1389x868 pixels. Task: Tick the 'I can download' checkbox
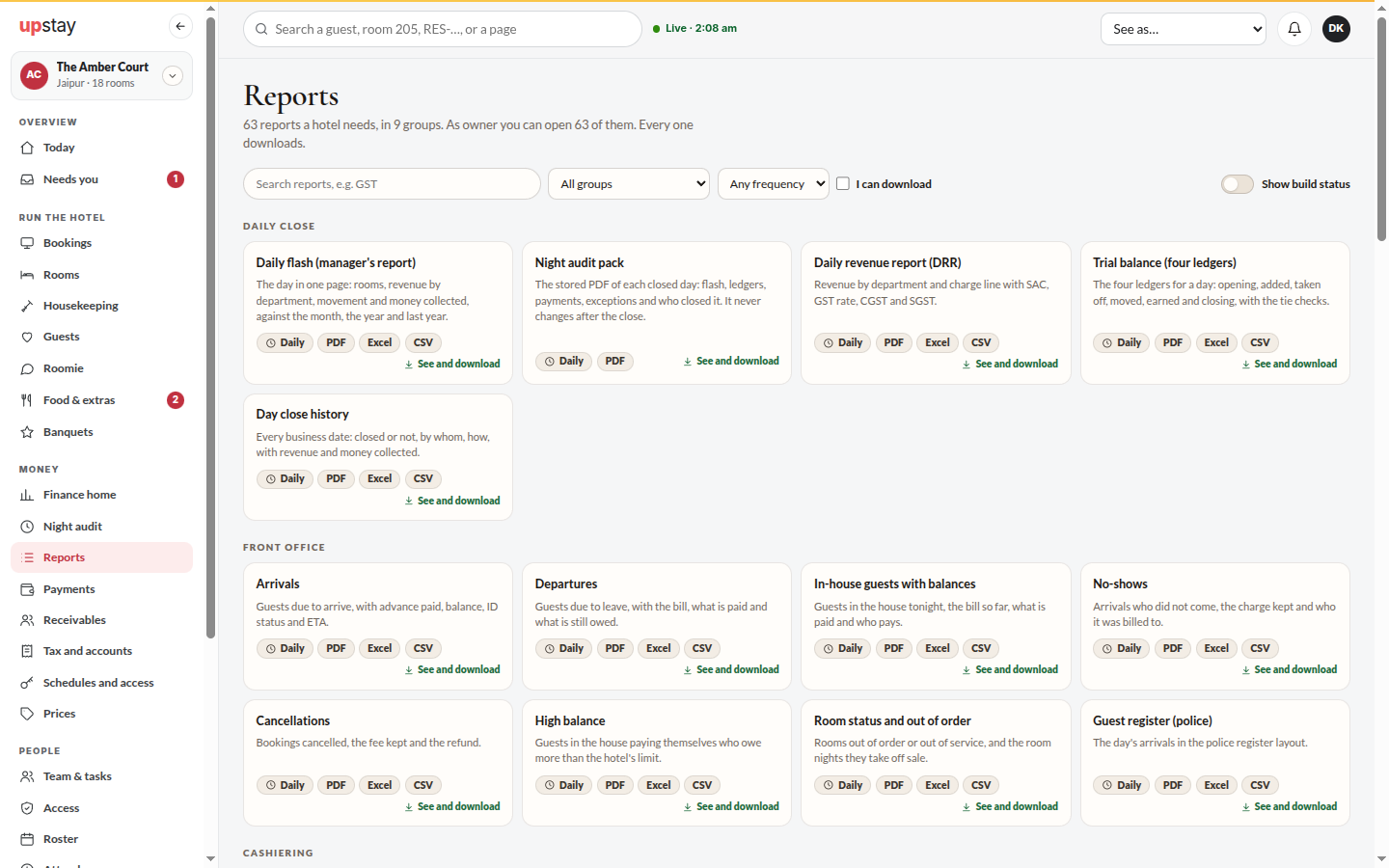[843, 184]
